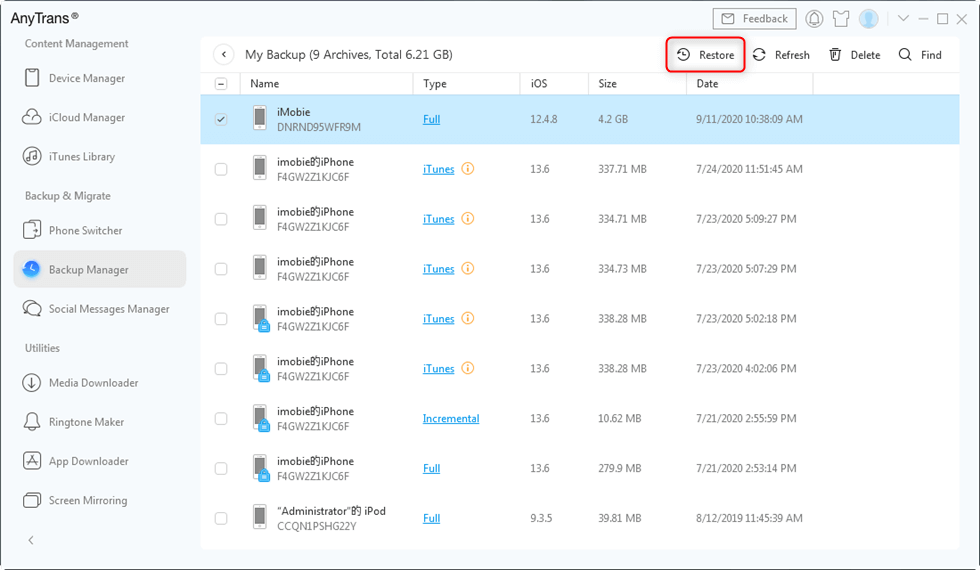Viewport: 980px width, 570px height.
Task: Click Delete in the toolbar
Action: click(x=854, y=55)
